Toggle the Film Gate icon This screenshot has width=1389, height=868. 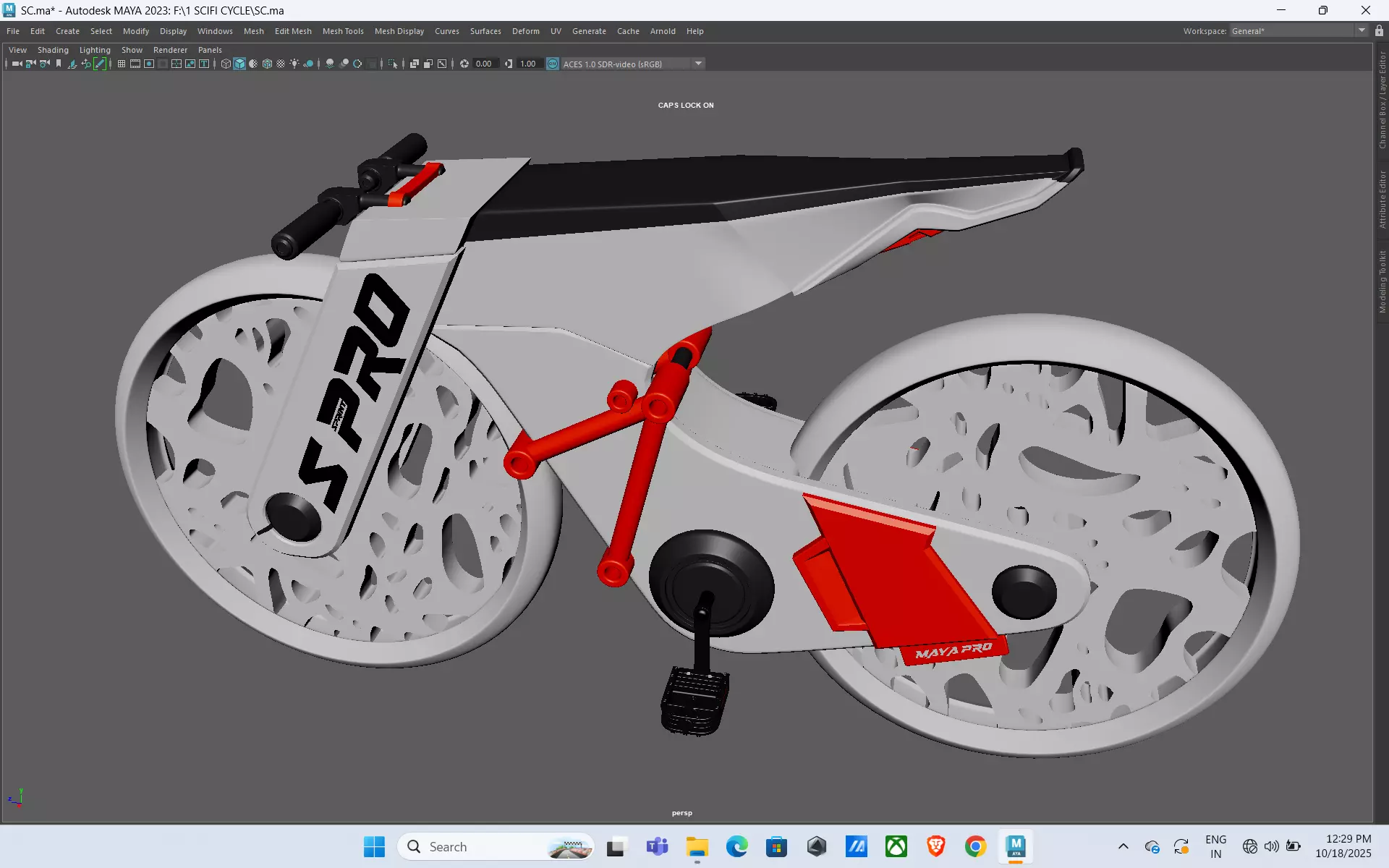coord(135,64)
